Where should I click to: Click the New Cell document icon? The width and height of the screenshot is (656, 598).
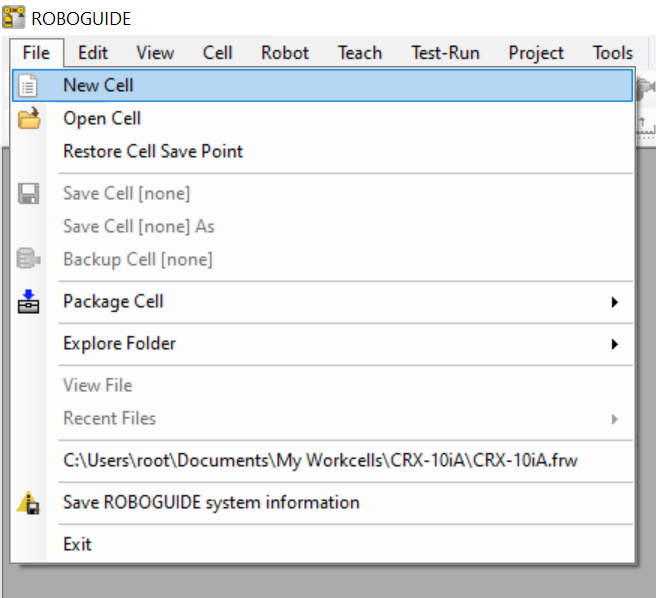[28, 86]
